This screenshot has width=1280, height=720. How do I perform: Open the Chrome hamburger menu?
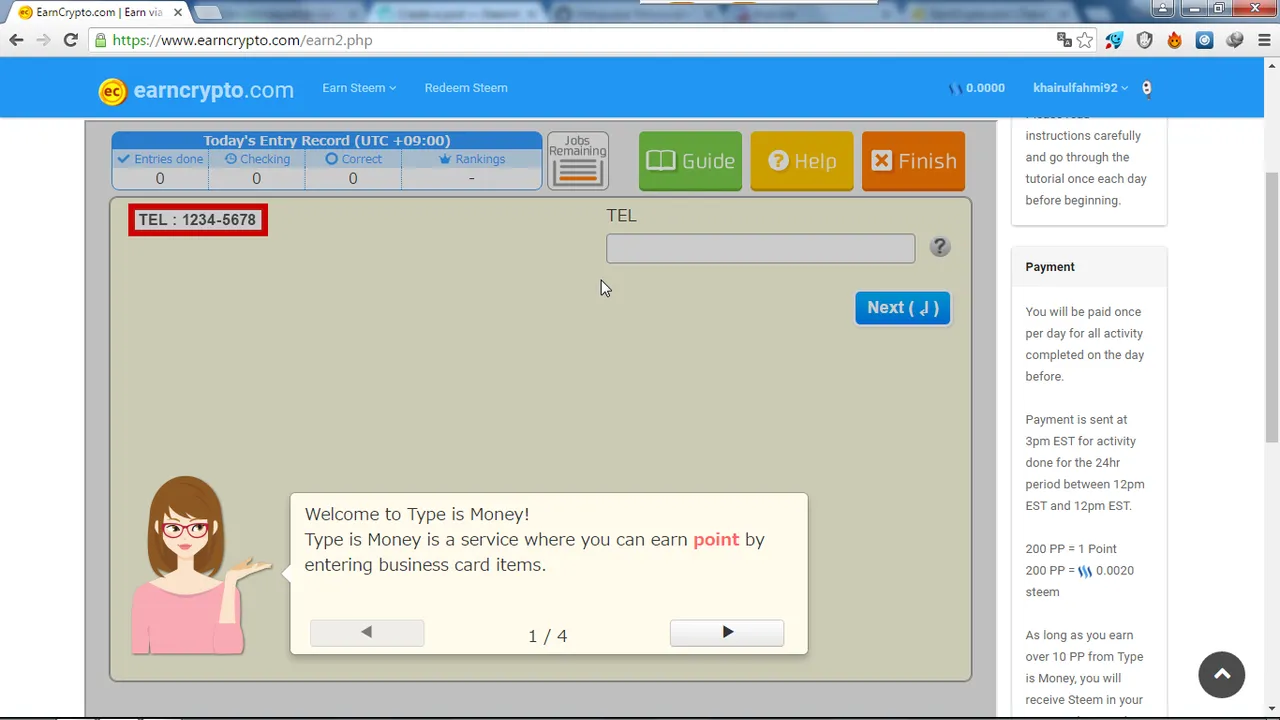(1265, 40)
